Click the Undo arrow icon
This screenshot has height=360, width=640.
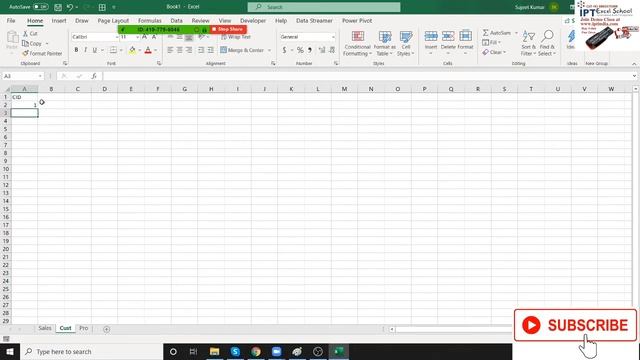pos(70,7)
